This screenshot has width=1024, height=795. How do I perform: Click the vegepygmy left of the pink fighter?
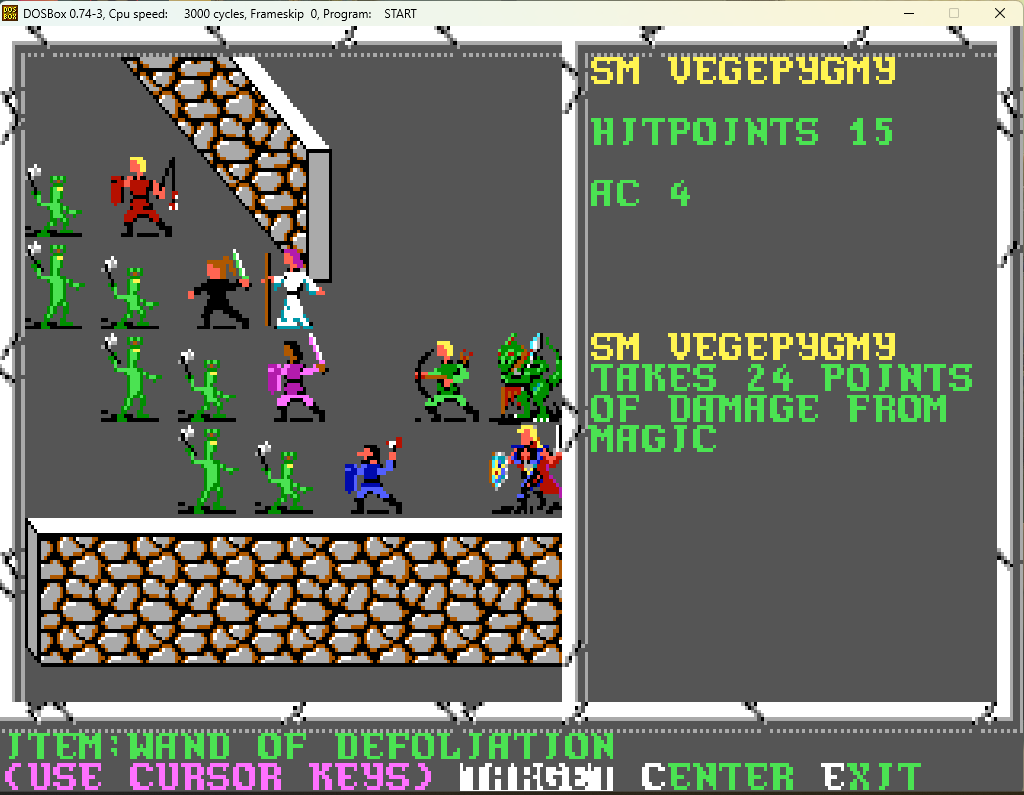pyautogui.click(x=206, y=385)
